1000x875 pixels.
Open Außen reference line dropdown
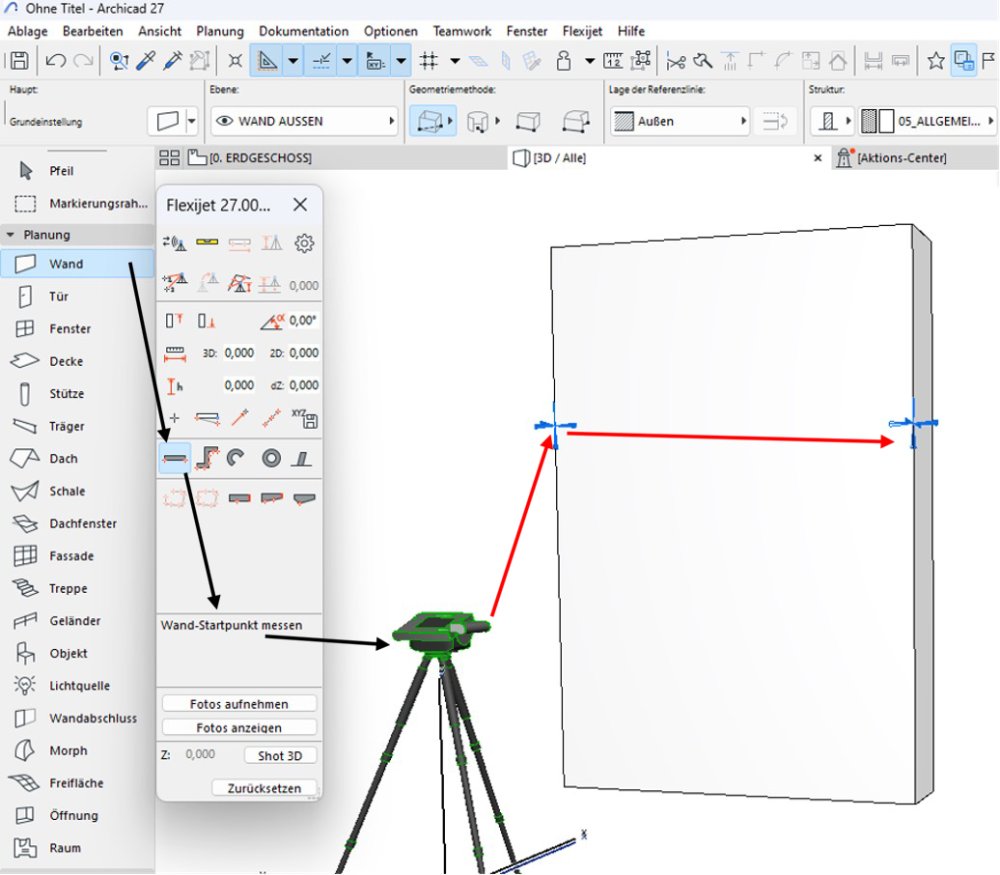pos(680,121)
